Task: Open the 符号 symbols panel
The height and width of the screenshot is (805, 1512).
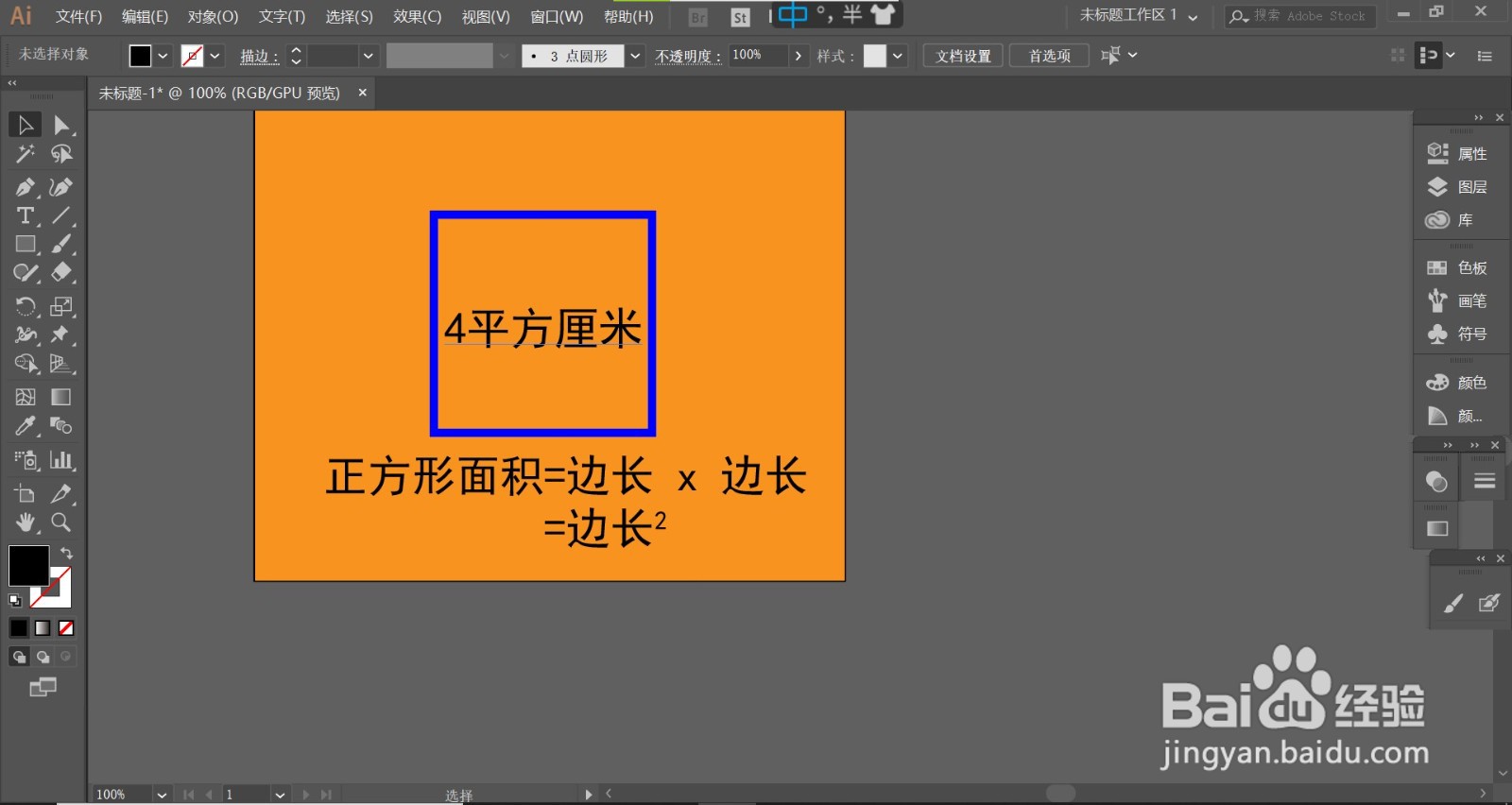Action: tap(1457, 334)
